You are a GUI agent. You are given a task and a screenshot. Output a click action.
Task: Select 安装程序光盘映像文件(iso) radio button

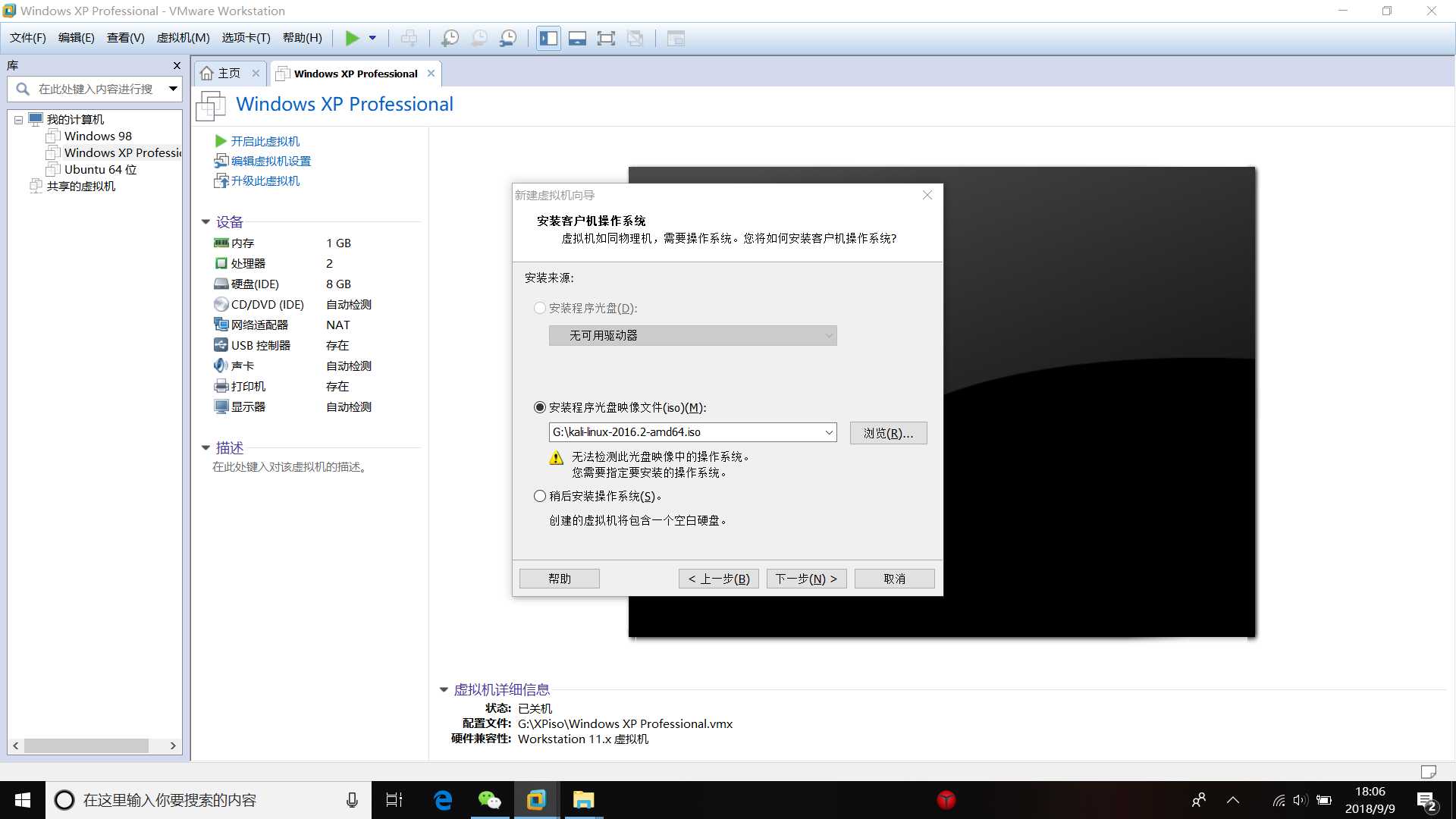coord(540,407)
